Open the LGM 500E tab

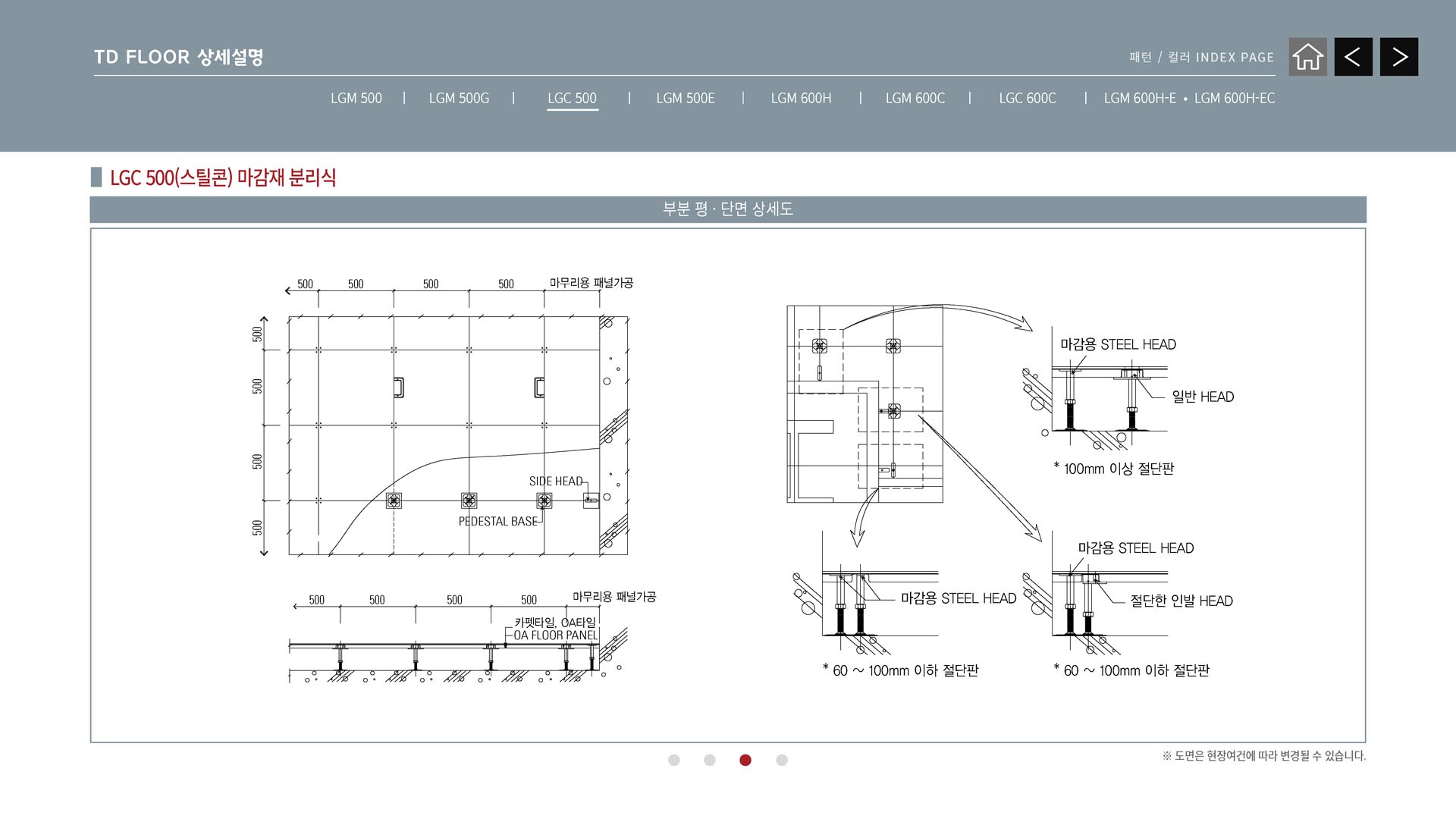point(686,99)
